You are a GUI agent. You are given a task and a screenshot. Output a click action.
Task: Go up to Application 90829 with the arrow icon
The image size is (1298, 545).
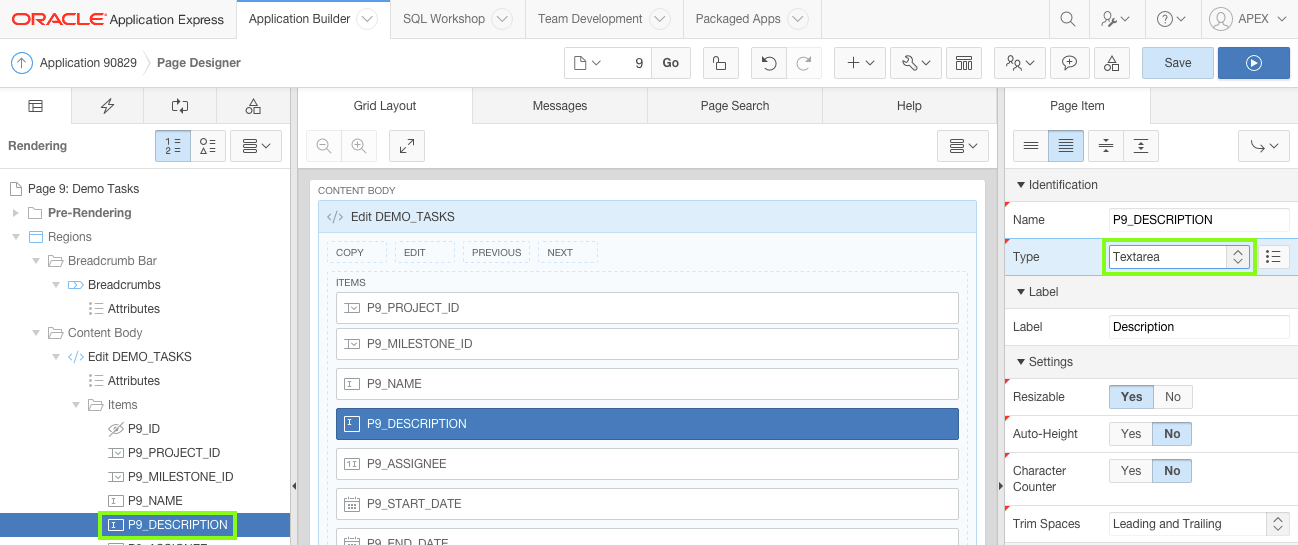coord(22,63)
